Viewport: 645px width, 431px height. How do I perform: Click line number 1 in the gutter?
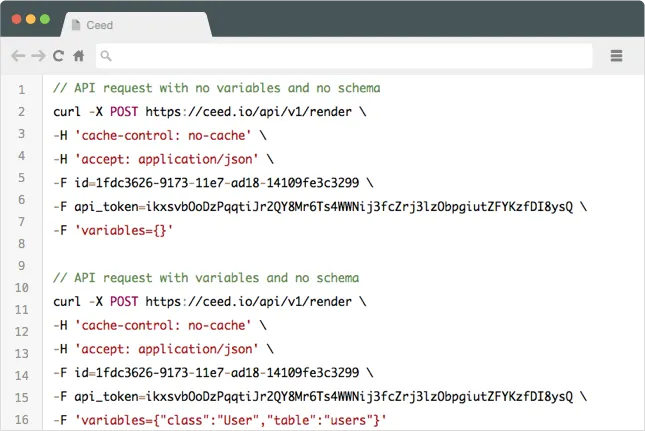[21, 90]
